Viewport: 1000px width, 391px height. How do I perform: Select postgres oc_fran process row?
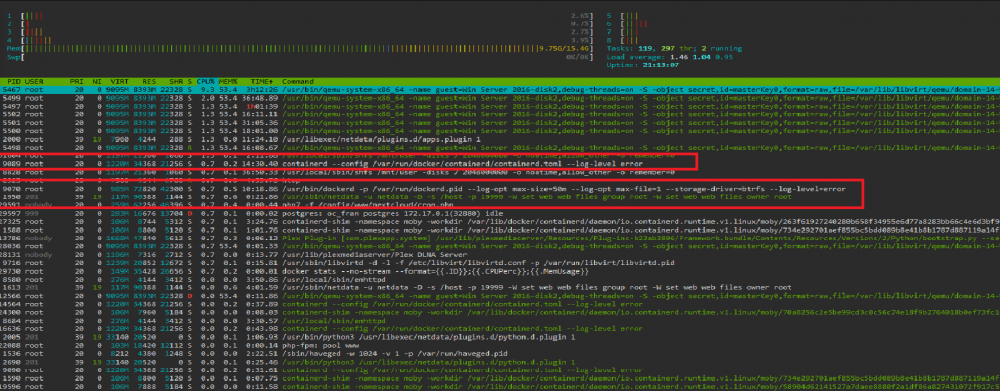[500, 213]
